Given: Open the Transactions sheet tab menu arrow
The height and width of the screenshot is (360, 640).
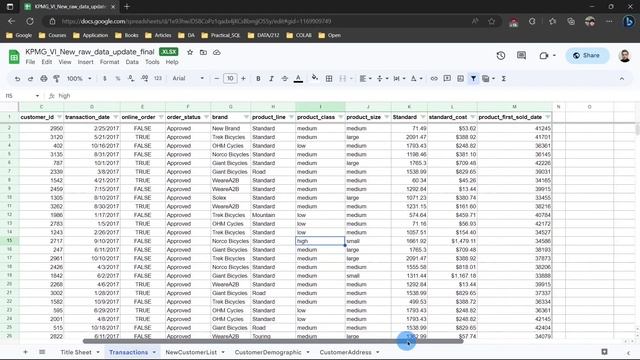Looking at the screenshot, I should click(154, 352).
